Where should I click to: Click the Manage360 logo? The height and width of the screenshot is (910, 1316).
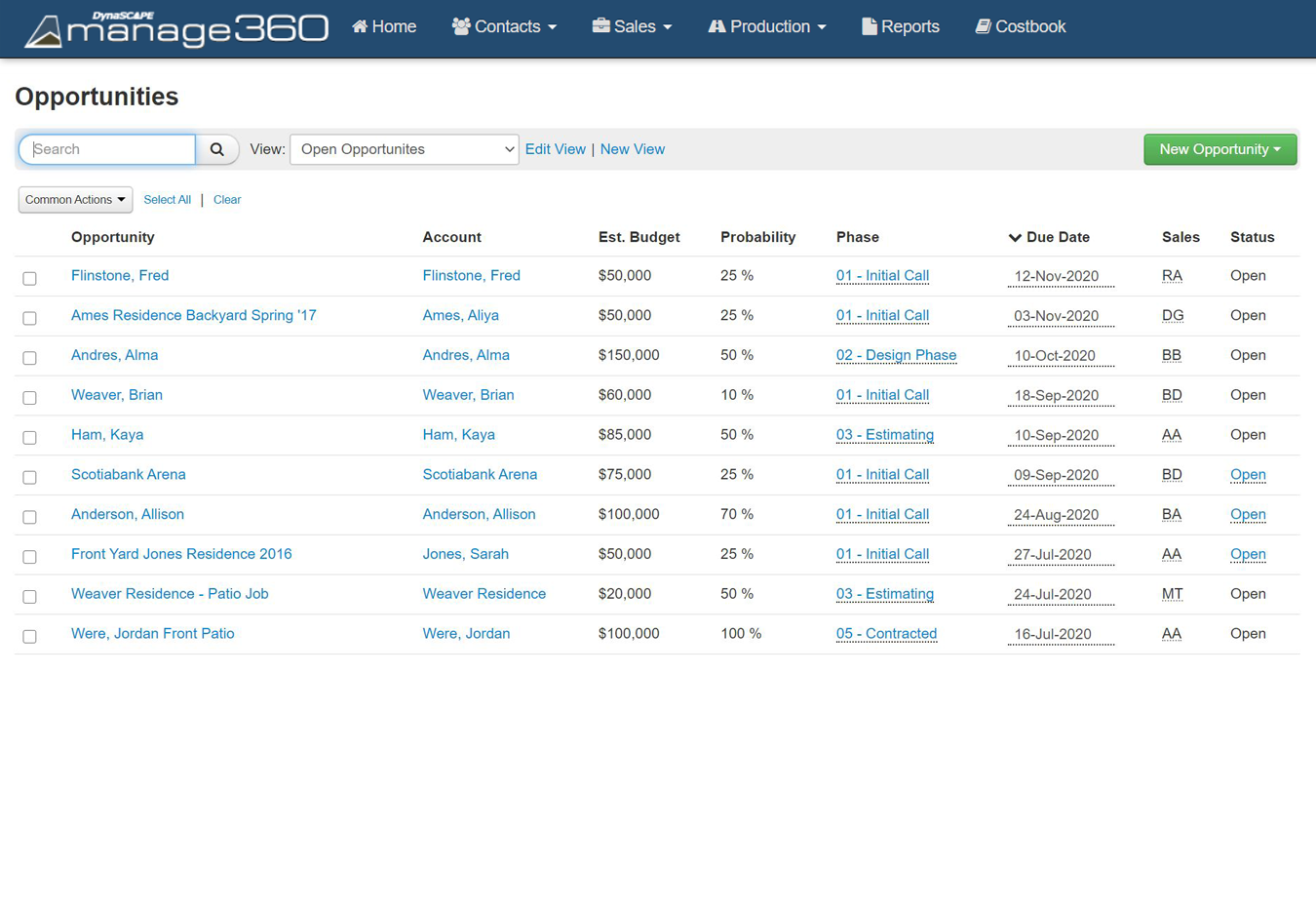pyautogui.click(x=176, y=29)
